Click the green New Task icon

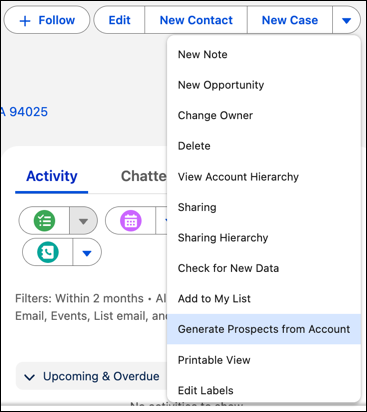pos(44,221)
